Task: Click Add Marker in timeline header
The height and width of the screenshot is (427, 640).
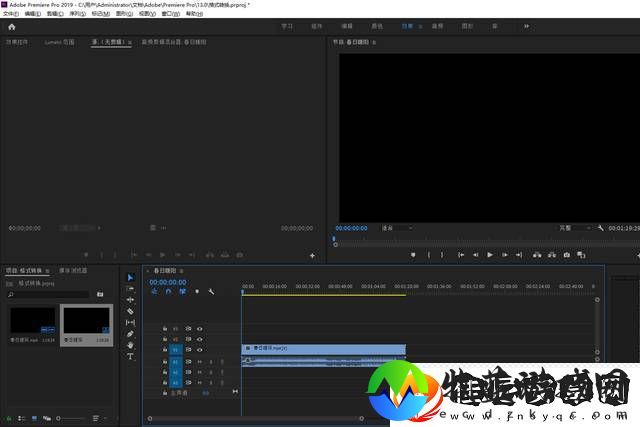Action: (197, 291)
